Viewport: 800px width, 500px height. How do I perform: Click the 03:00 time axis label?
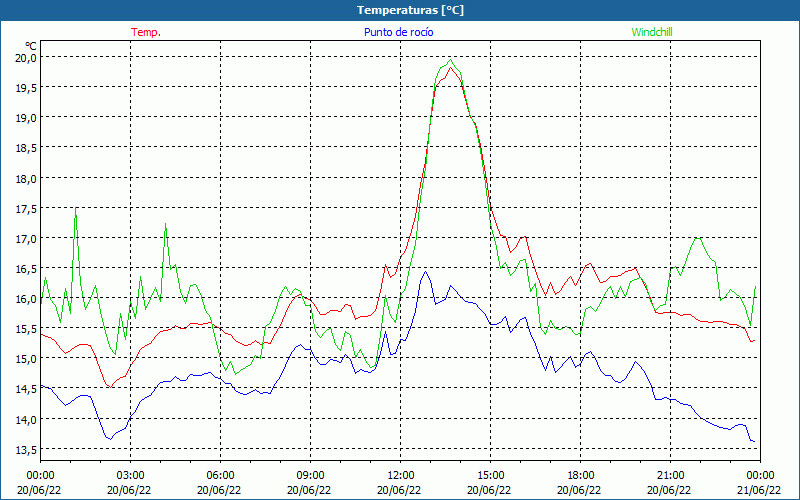point(131,475)
